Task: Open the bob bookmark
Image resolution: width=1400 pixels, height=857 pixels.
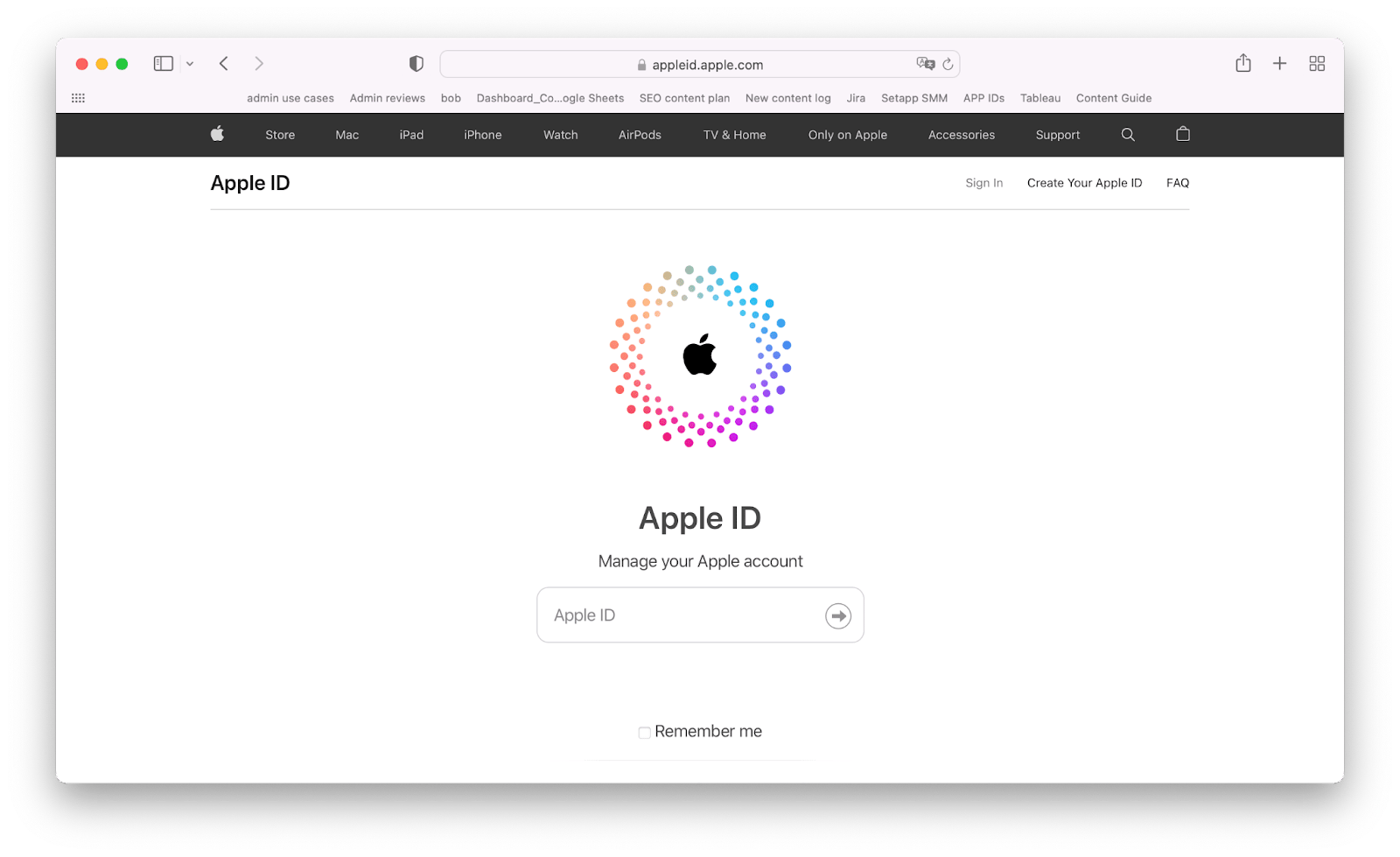Action: (451, 98)
